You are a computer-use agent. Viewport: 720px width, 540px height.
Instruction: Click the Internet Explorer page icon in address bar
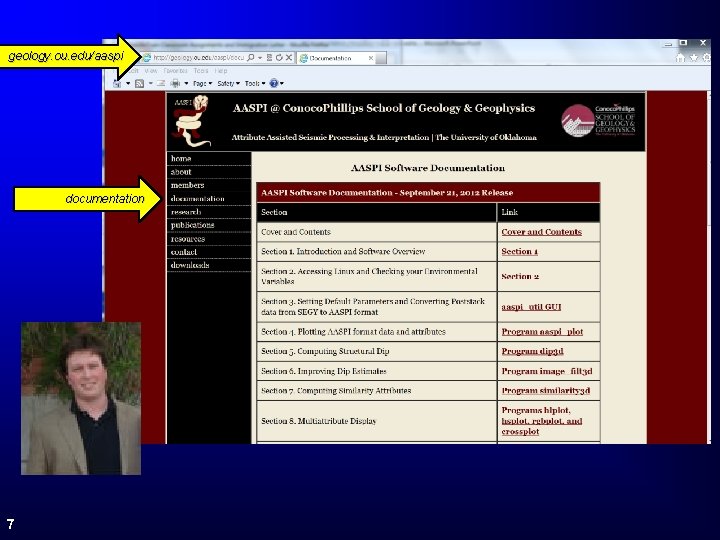pos(146,58)
